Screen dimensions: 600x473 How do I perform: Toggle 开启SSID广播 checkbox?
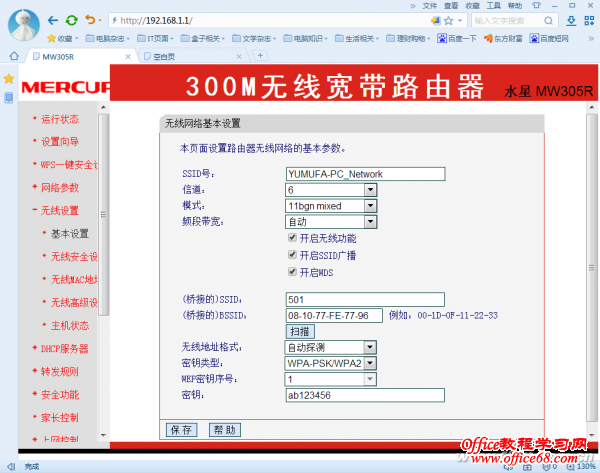[x=292, y=254]
